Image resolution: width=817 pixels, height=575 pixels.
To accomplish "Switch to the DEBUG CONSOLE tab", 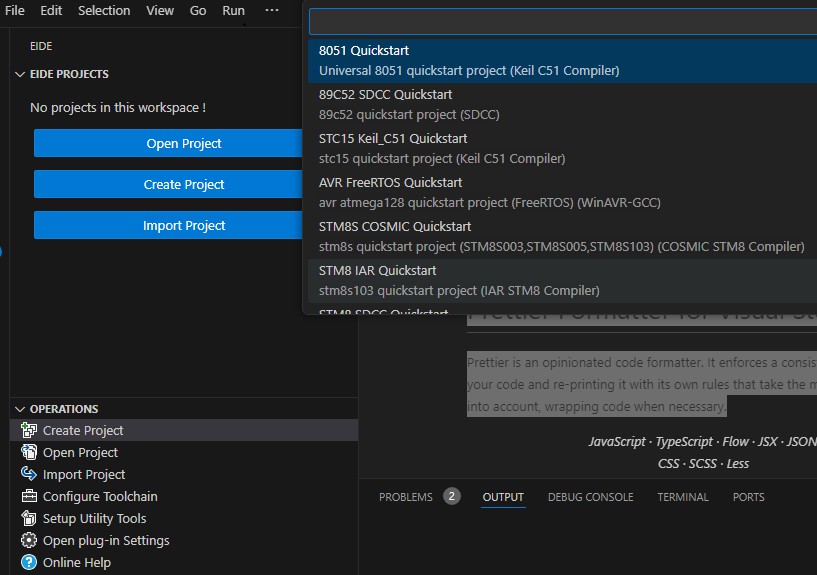I will [590, 497].
